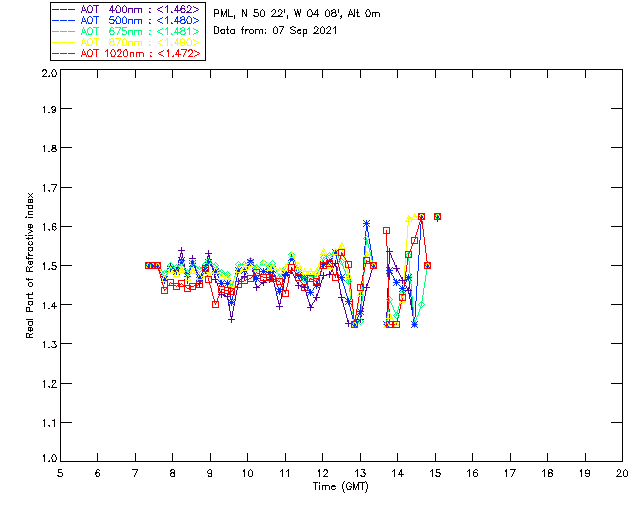
Task: Click the 1.5 y-axis tick label
Action: point(49,266)
